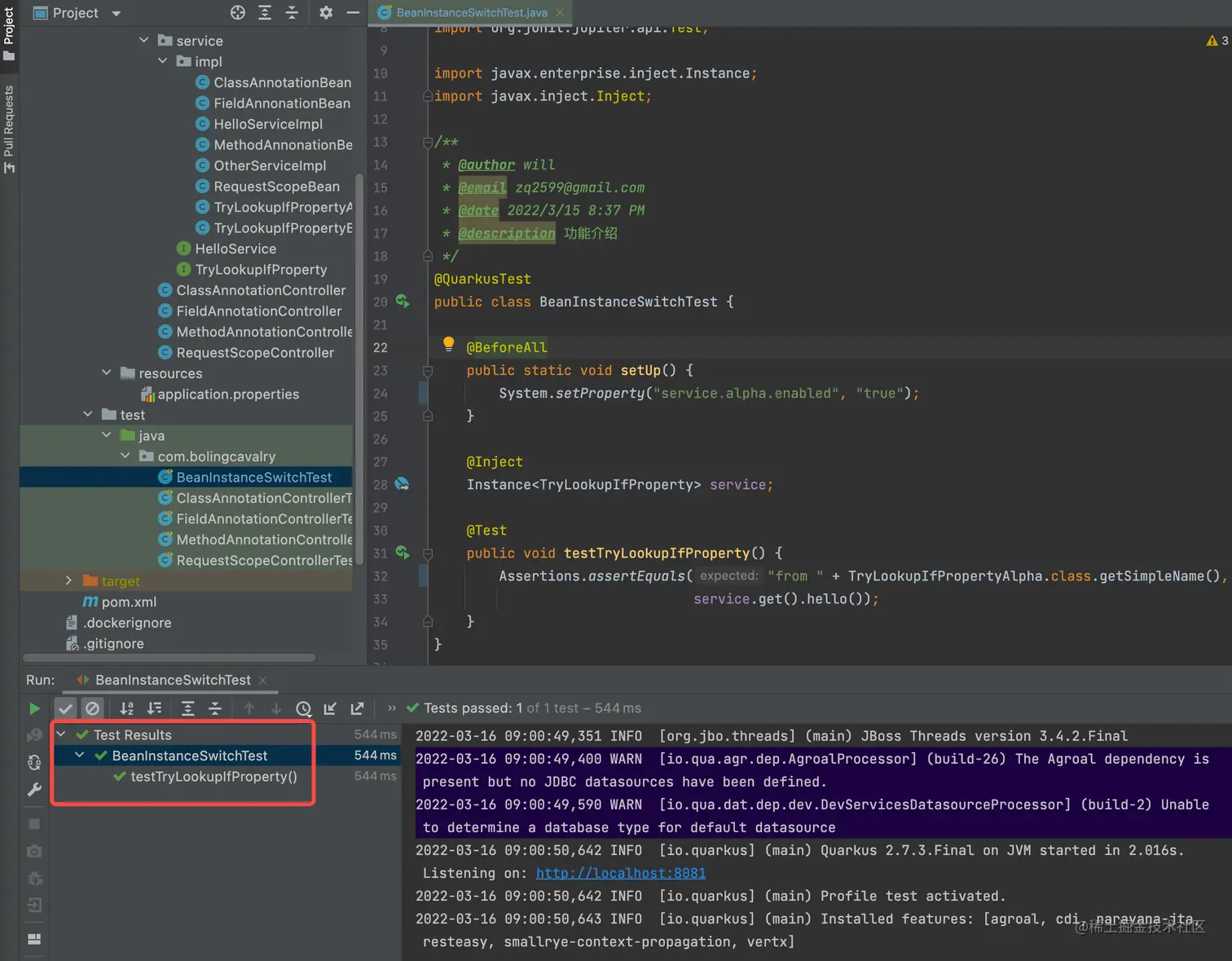Viewport: 1232px width, 961px height.
Task: Click the run gutter icon beside testTryLookupIfProperty method
Action: tap(403, 552)
